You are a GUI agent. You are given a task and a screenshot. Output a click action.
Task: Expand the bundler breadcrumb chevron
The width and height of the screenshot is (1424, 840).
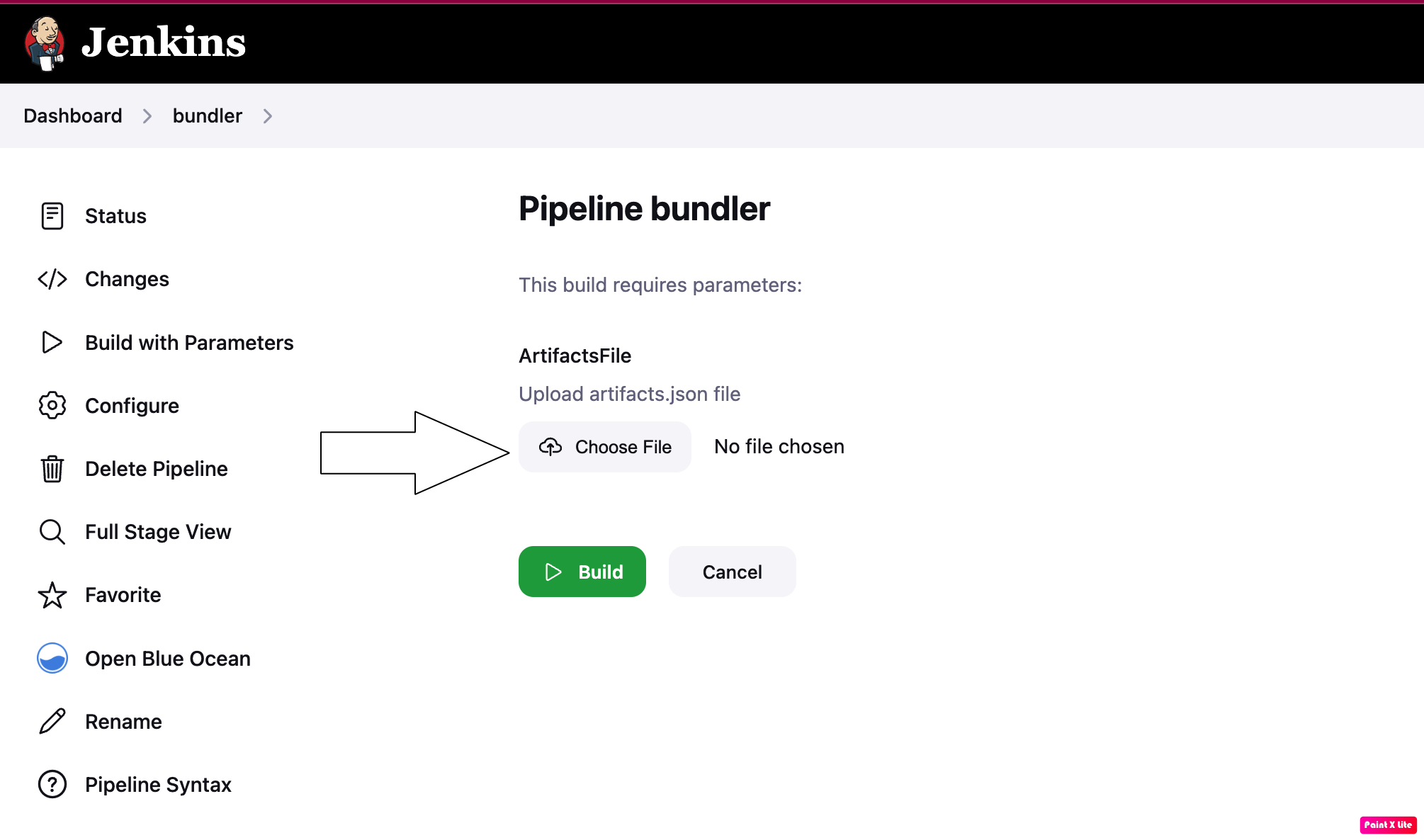269,116
